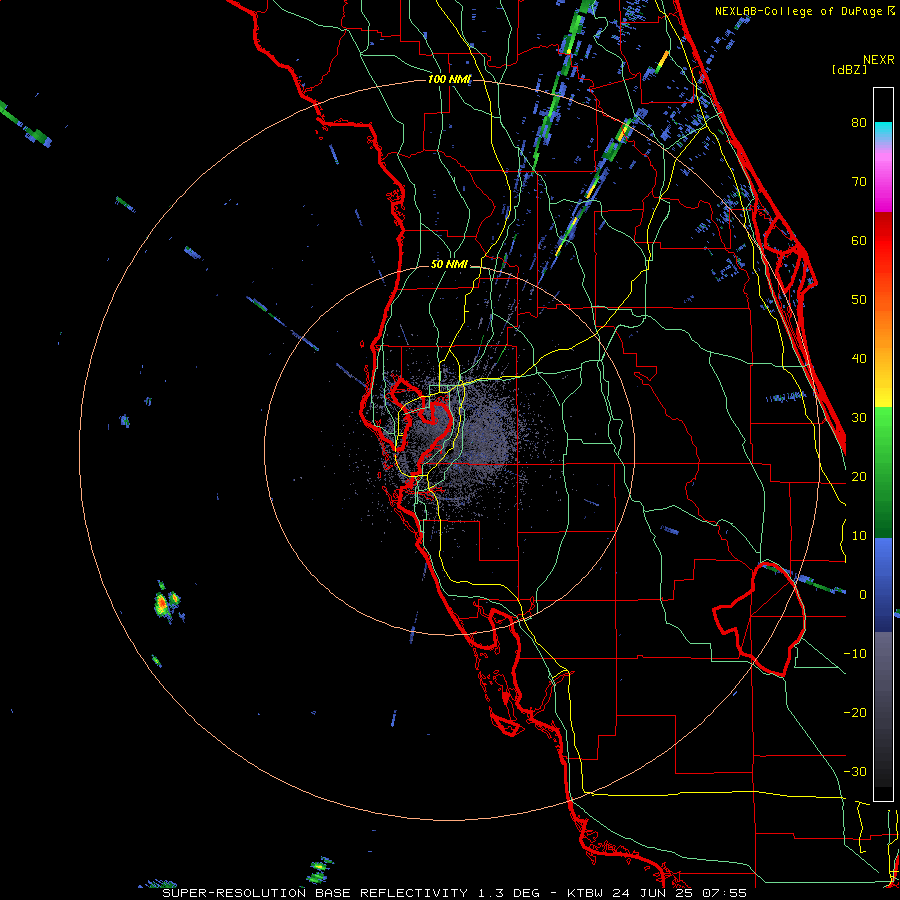Viewport: 900px width, 900px height.
Task: Click the 40 value on the dBZ scale
Action: click(859, 359)
